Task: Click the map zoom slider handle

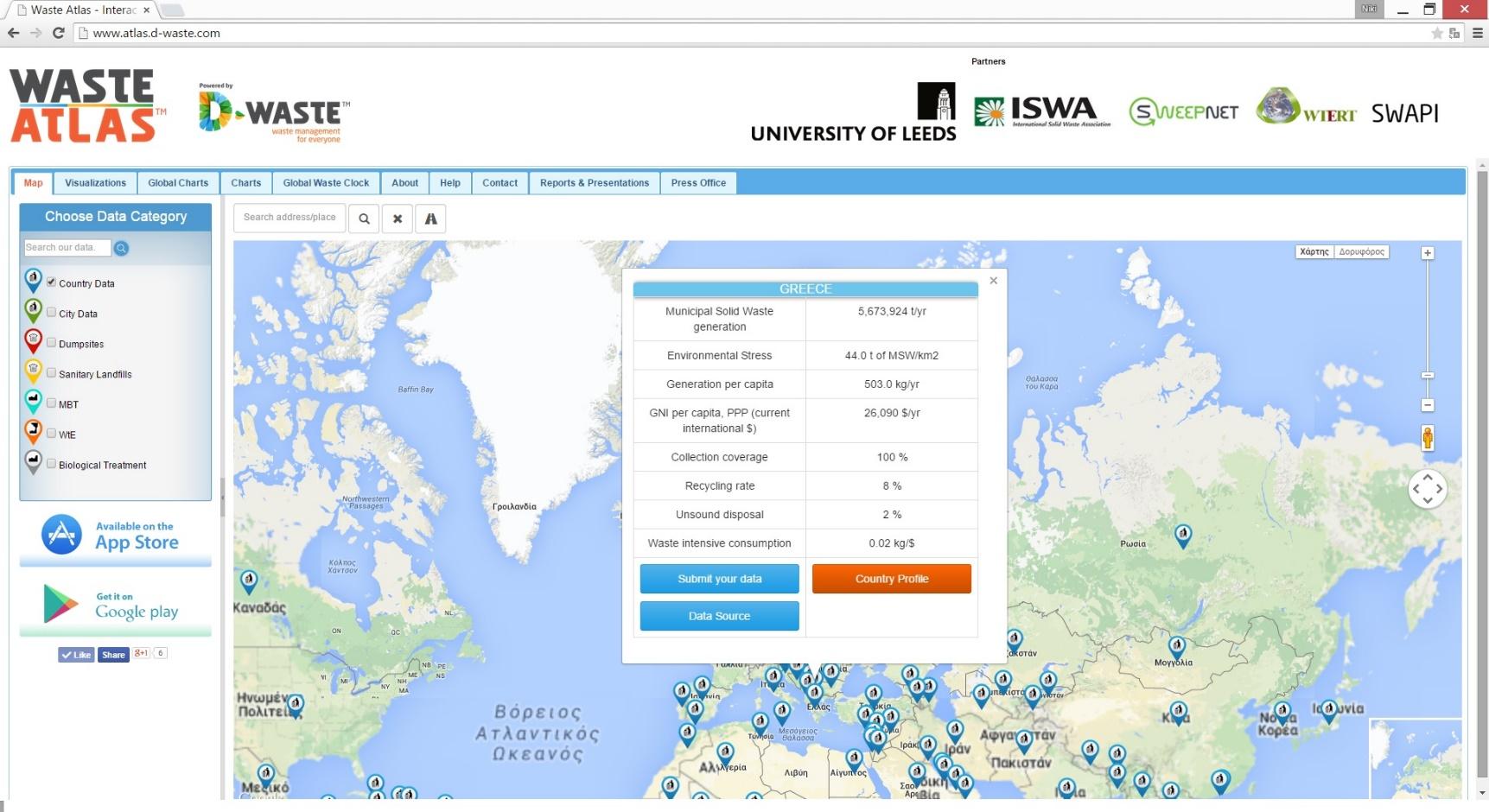Action: (x=1428, y=376)
